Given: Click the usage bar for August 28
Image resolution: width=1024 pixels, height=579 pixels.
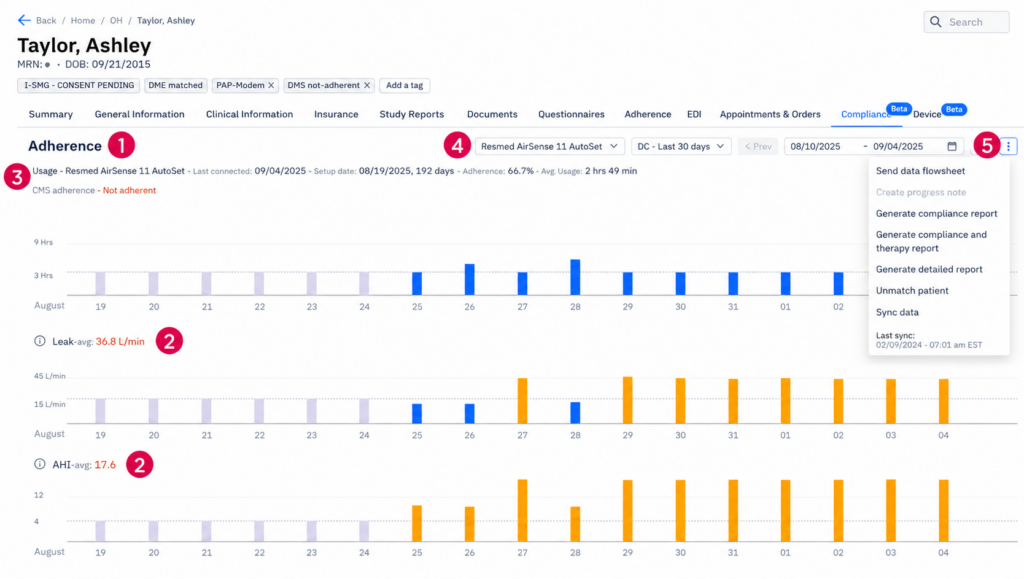Looking at the screenshot, I should pyautogui.click(x=575, y=277).
